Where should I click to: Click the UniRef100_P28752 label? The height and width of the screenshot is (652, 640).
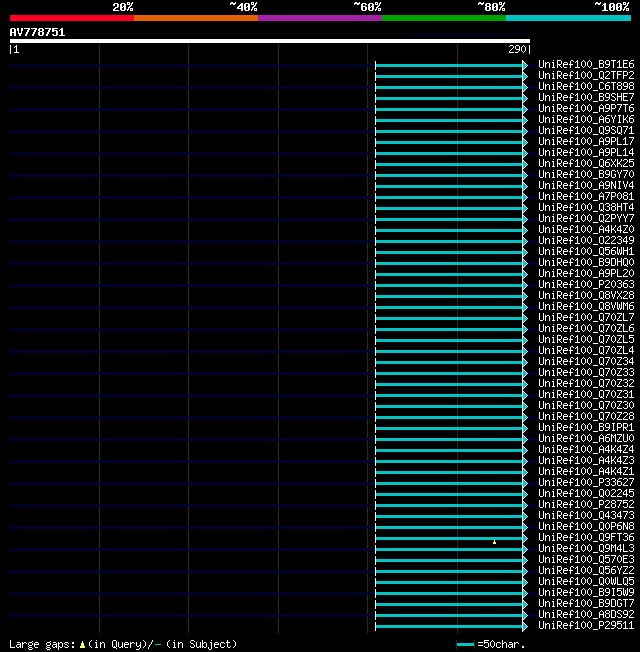586,504
